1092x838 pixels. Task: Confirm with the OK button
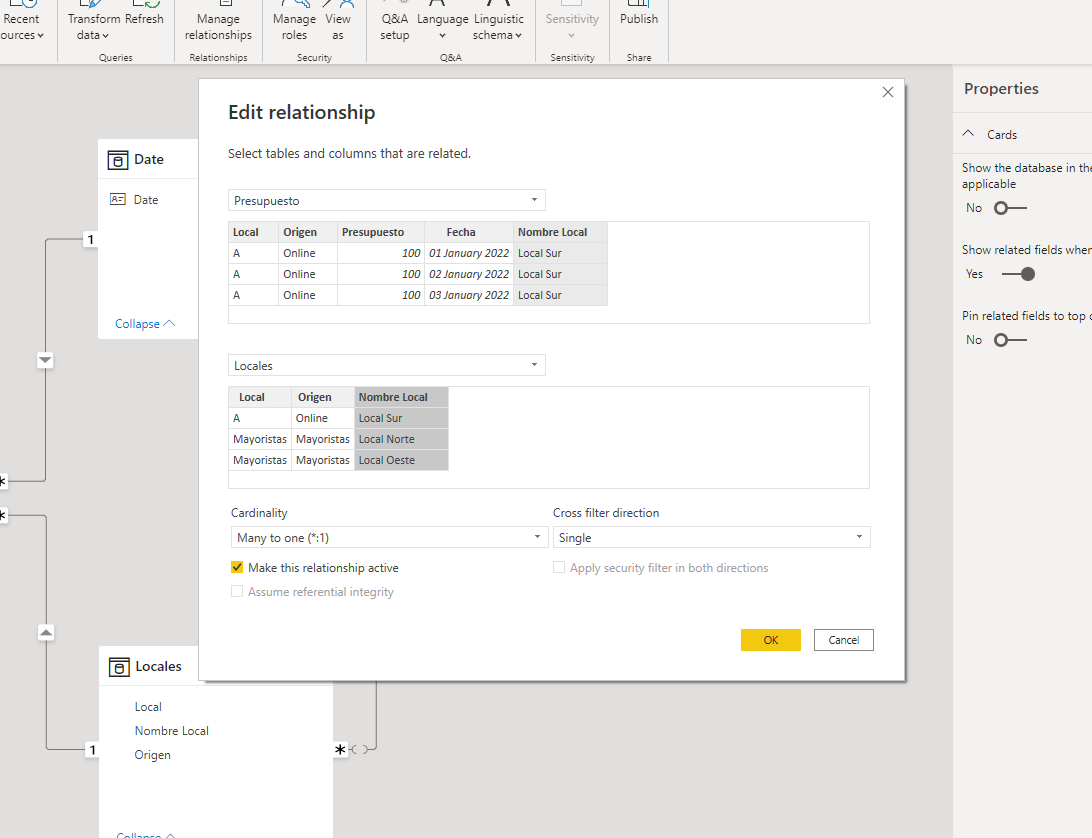tap(771, 639)
